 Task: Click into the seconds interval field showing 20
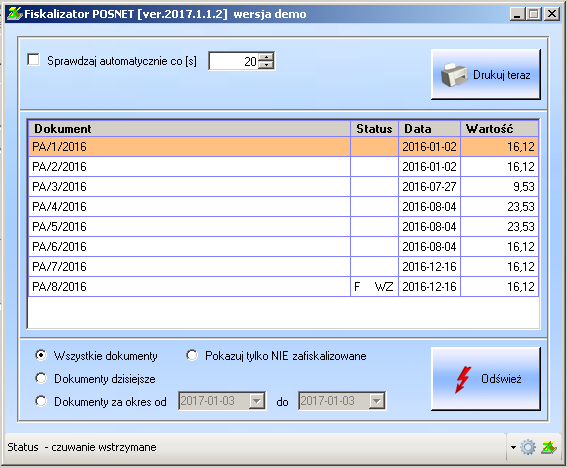tap(234, 61)
